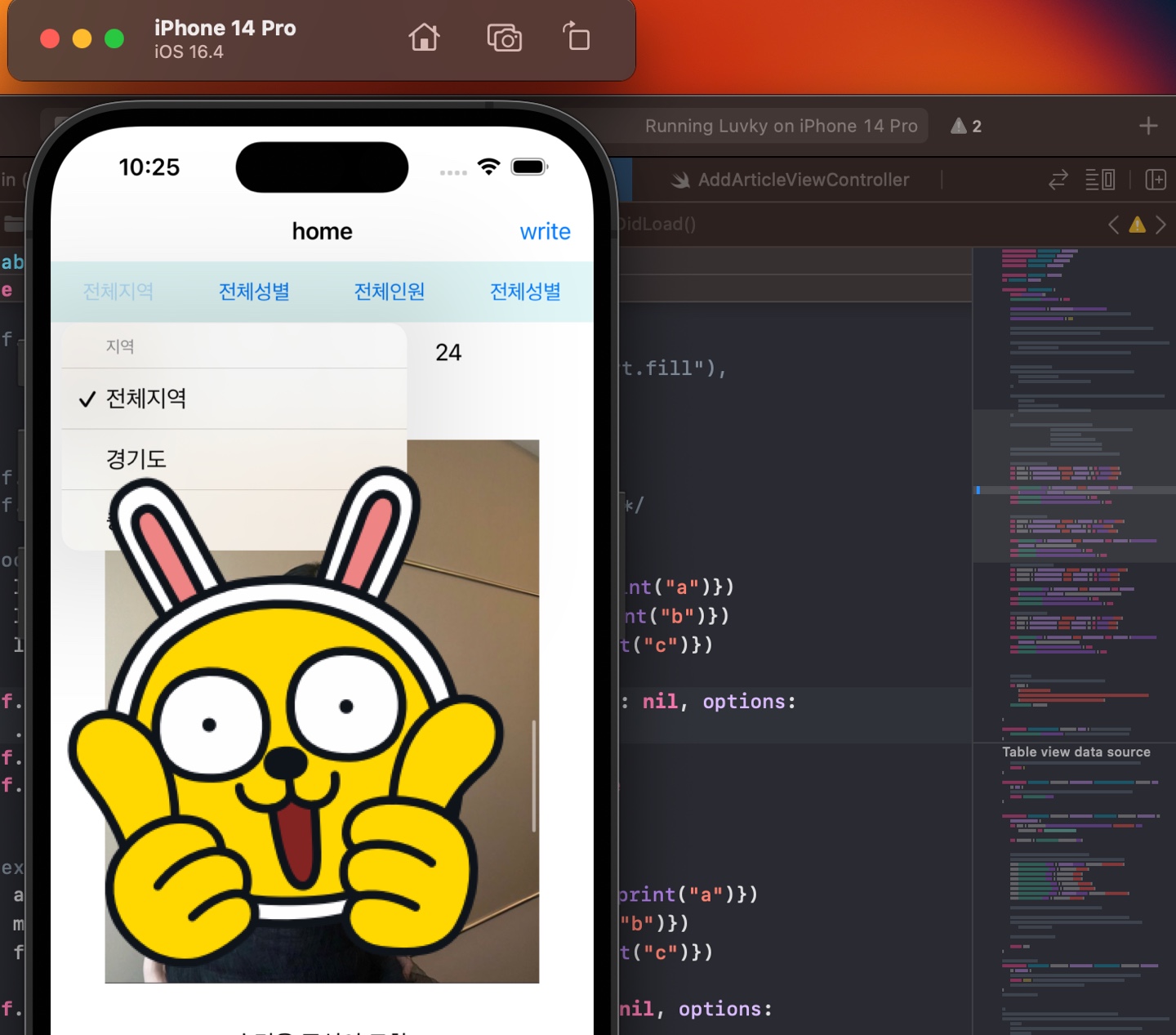Image resolution: width=1176 pixels, height=1035 pixels.
Task: Select the checked 전체지역 menu option
Action: (x=234, y=399)
